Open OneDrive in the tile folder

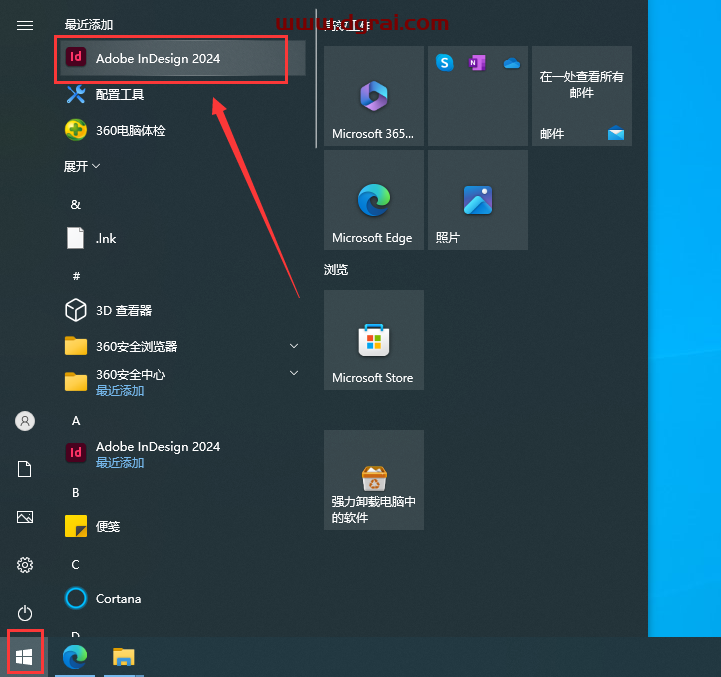[511, 63]
